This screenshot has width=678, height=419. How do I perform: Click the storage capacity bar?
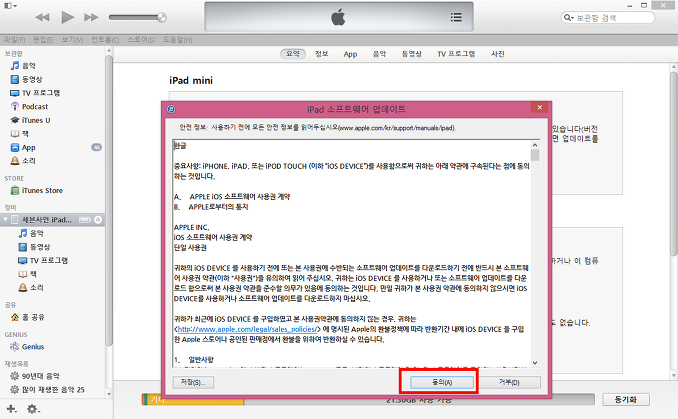(368, 400)
